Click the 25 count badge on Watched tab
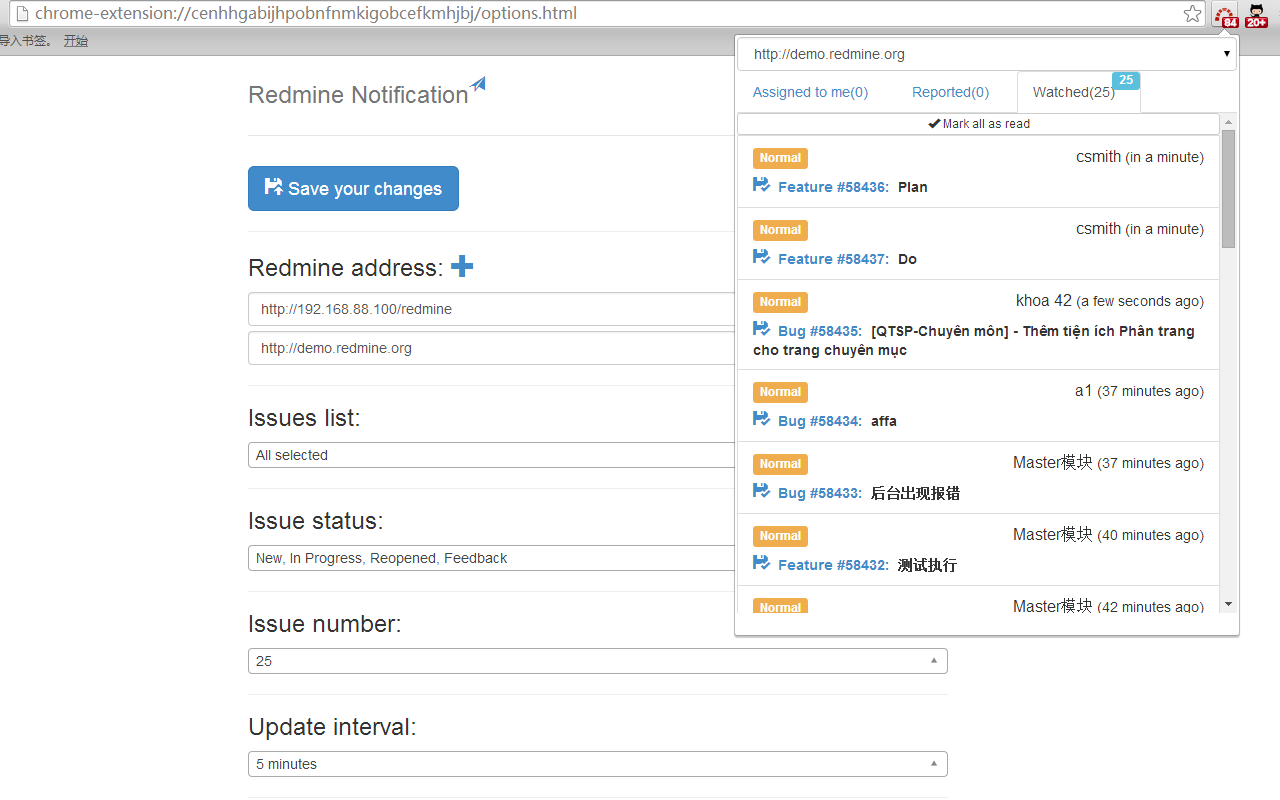Image resolution: width=1280 pixels, height=800 pixels. 1126,80
